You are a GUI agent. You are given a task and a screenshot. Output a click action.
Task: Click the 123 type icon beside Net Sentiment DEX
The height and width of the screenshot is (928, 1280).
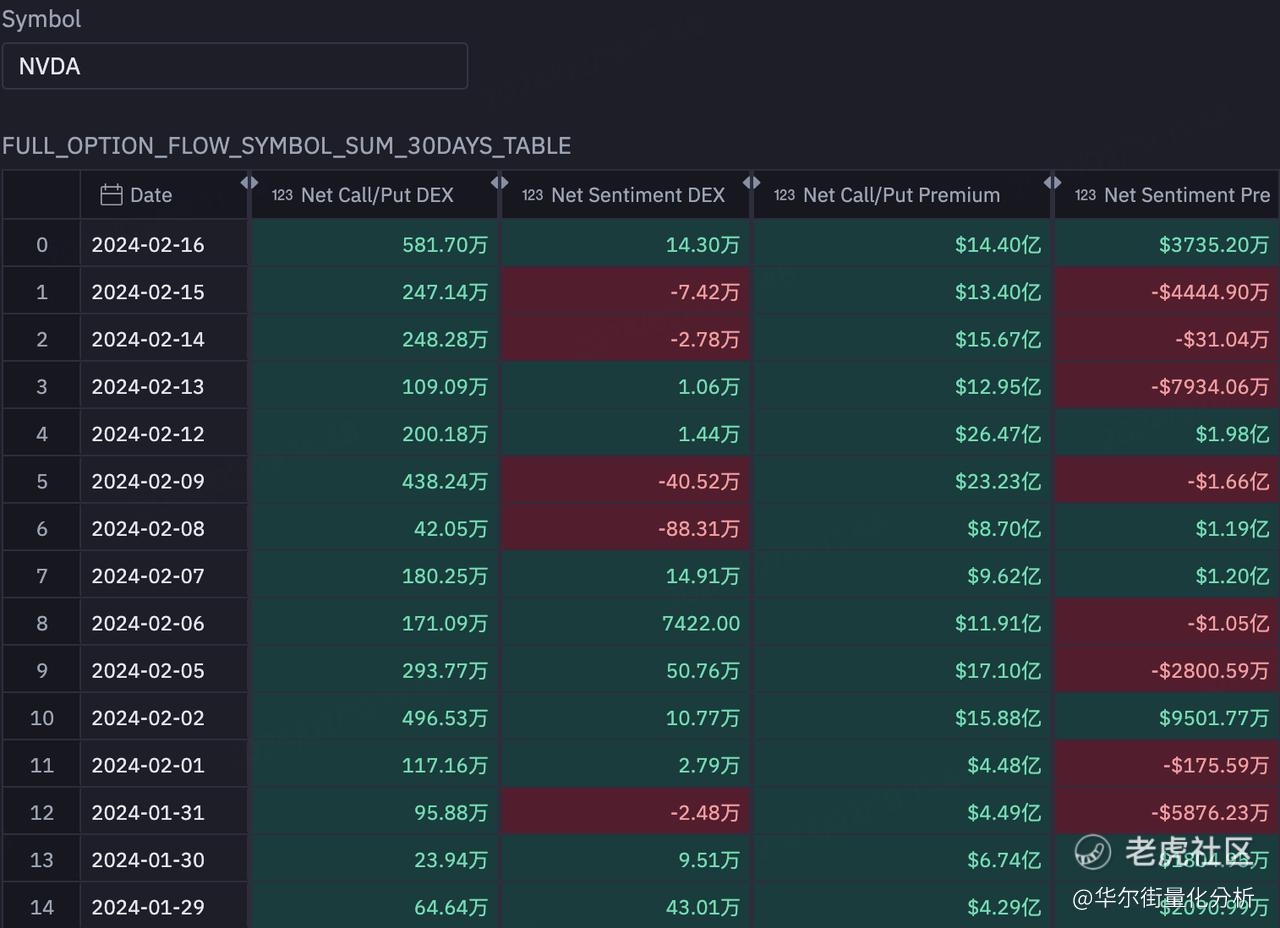(532, 195)
